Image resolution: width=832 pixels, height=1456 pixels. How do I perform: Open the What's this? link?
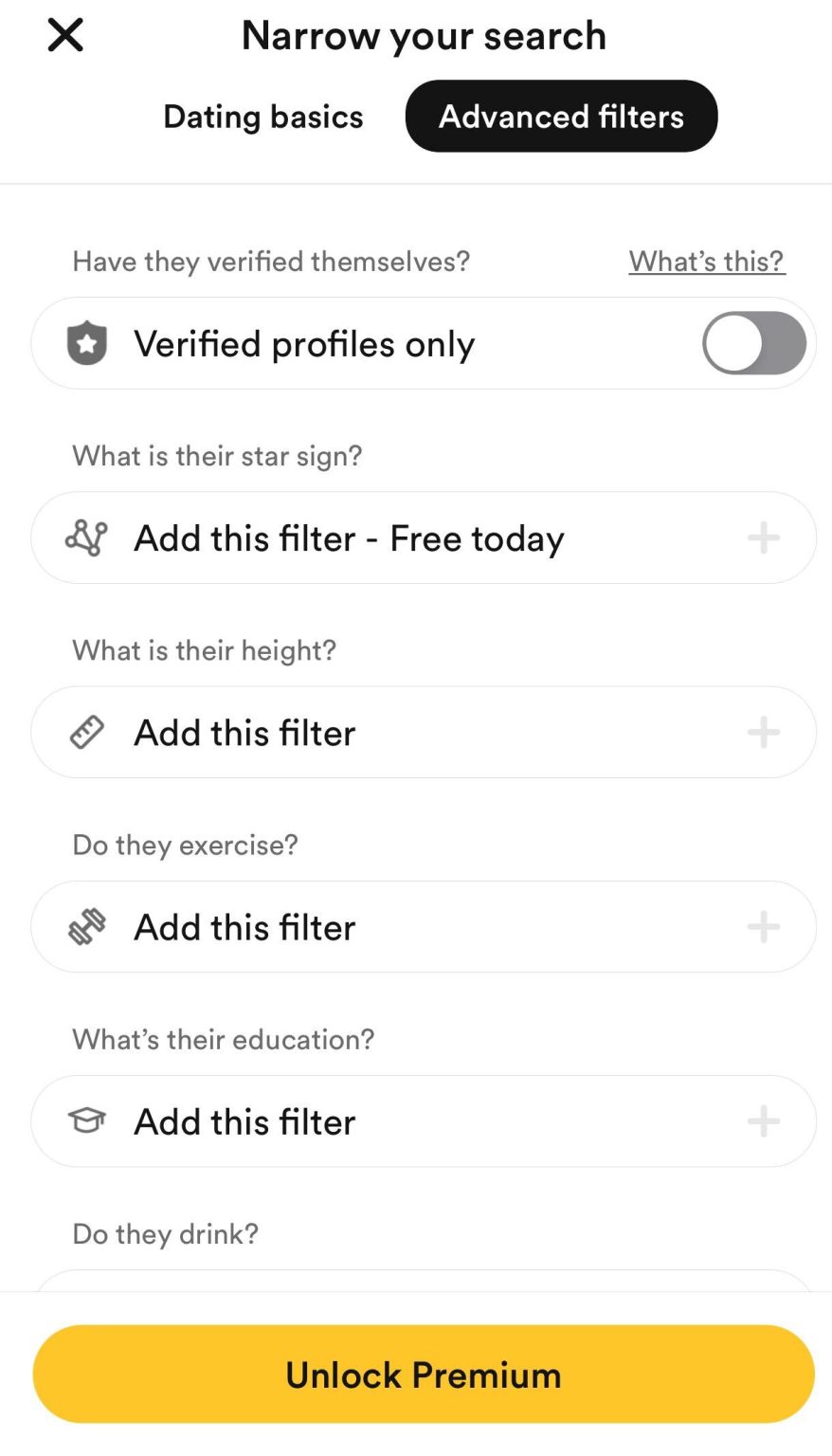pyautogui.click(x=705, y=261)
